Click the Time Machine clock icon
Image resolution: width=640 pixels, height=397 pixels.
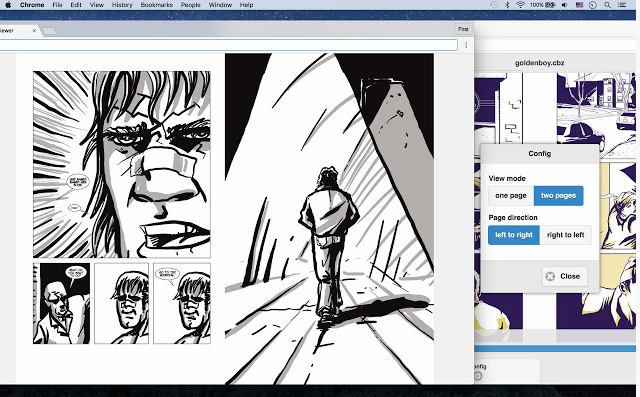494,5
